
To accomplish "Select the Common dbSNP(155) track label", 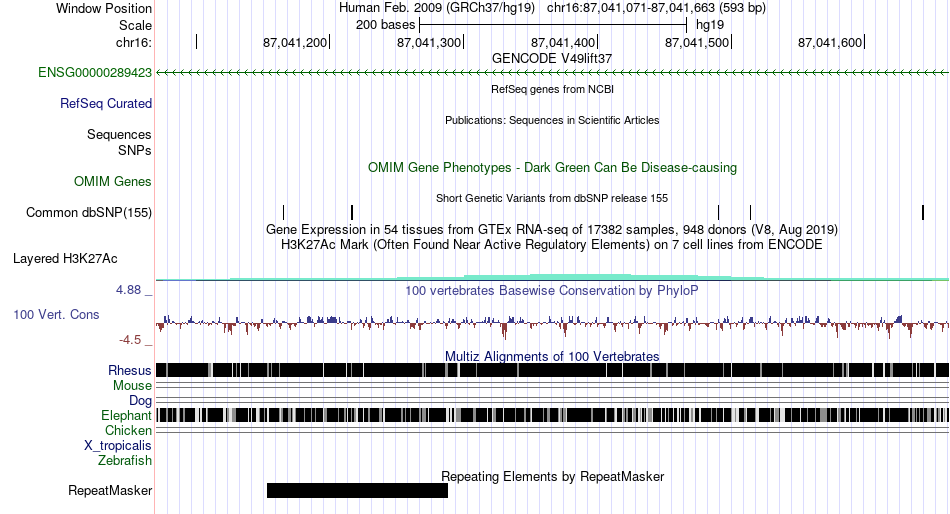I will click(89, 213).
